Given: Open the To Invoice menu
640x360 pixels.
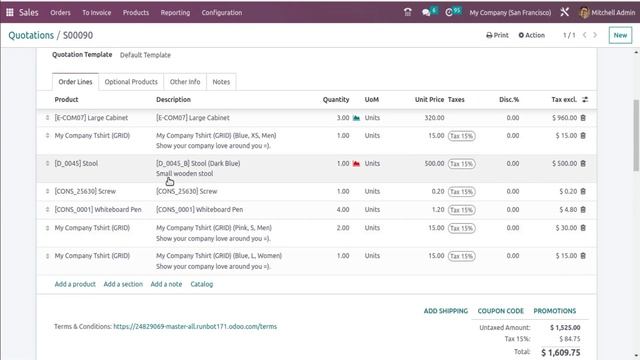Looking at the screenshot, I should pos(97,13).
